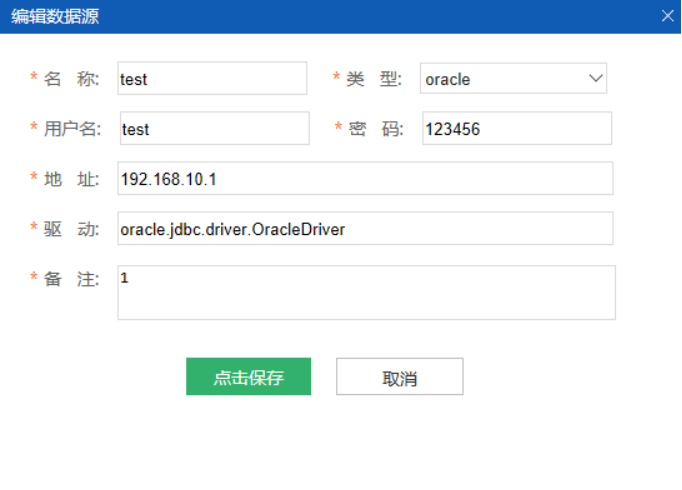Image resolution: width=682 pixels, height=490 pixels.
Task: Click the 编辑数据源 dialog title text
Action: tap(55, 16)
